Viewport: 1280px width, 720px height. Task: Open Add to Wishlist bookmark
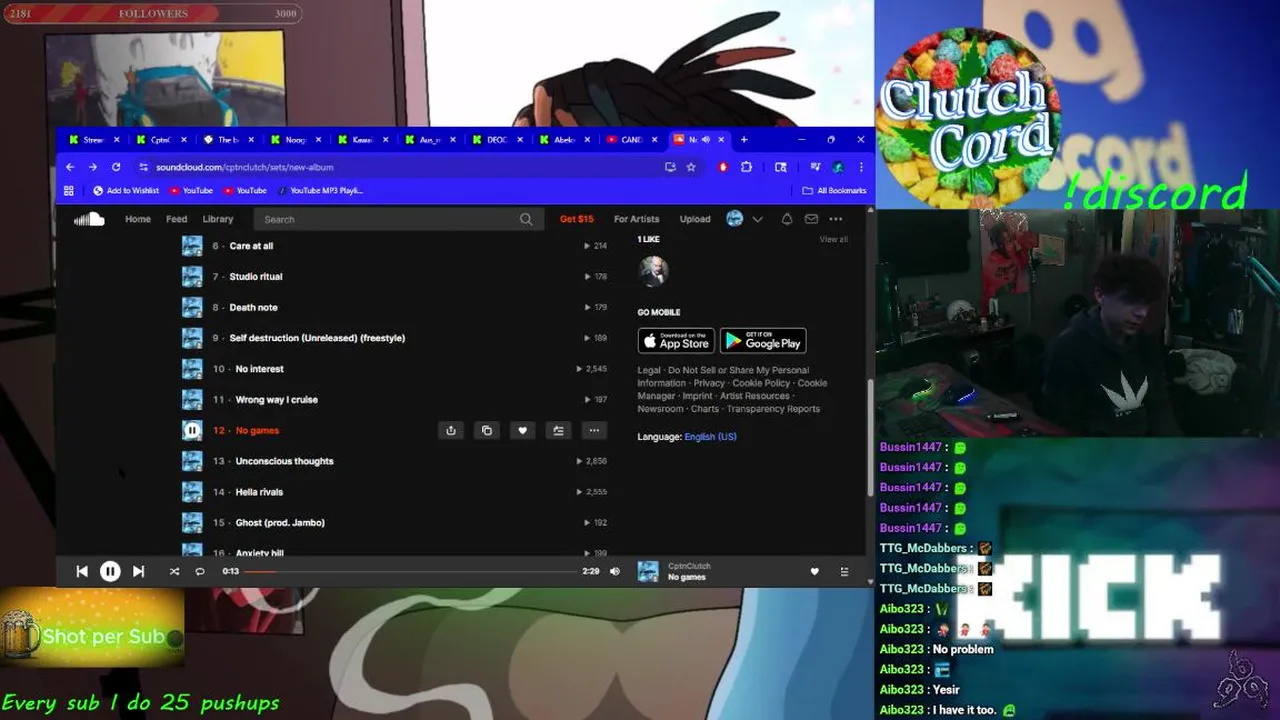click(126, 190)
